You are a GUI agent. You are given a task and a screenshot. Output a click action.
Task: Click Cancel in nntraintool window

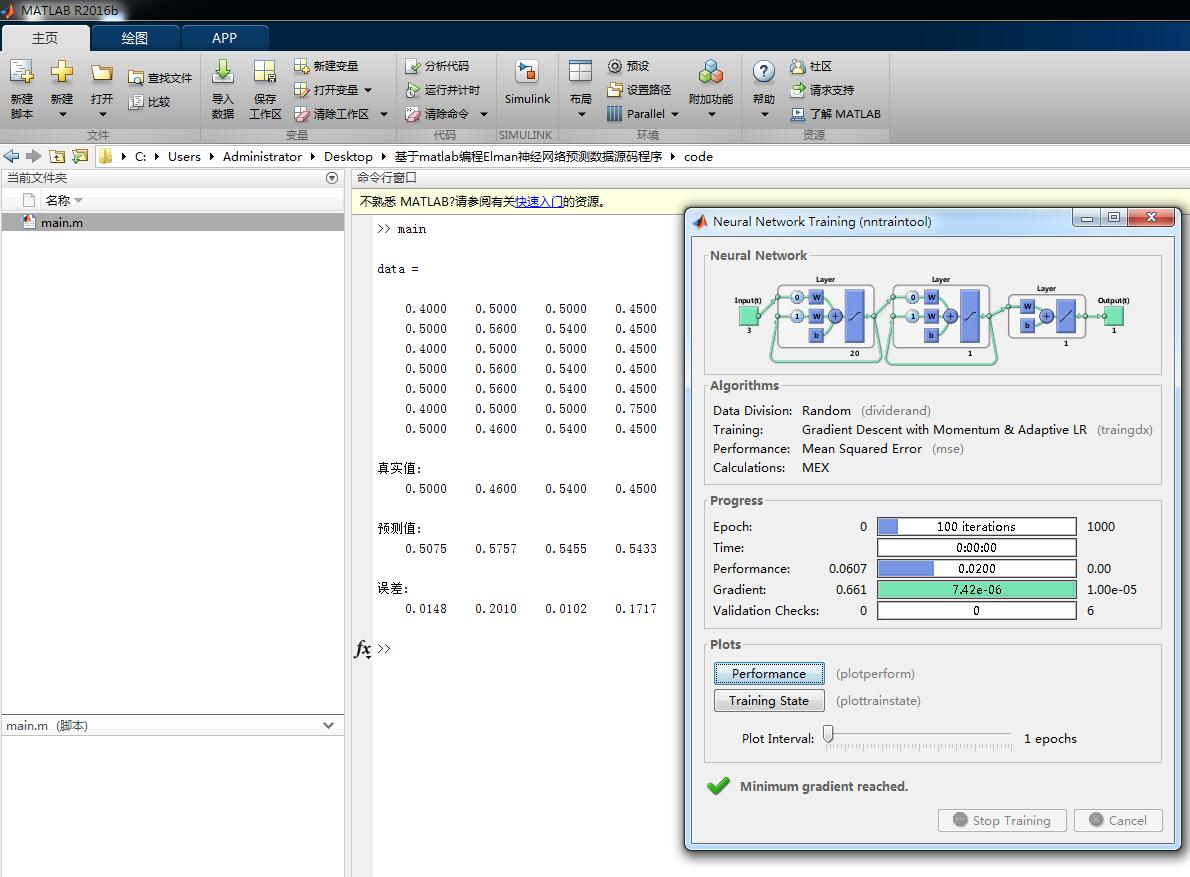(1118, 820)
